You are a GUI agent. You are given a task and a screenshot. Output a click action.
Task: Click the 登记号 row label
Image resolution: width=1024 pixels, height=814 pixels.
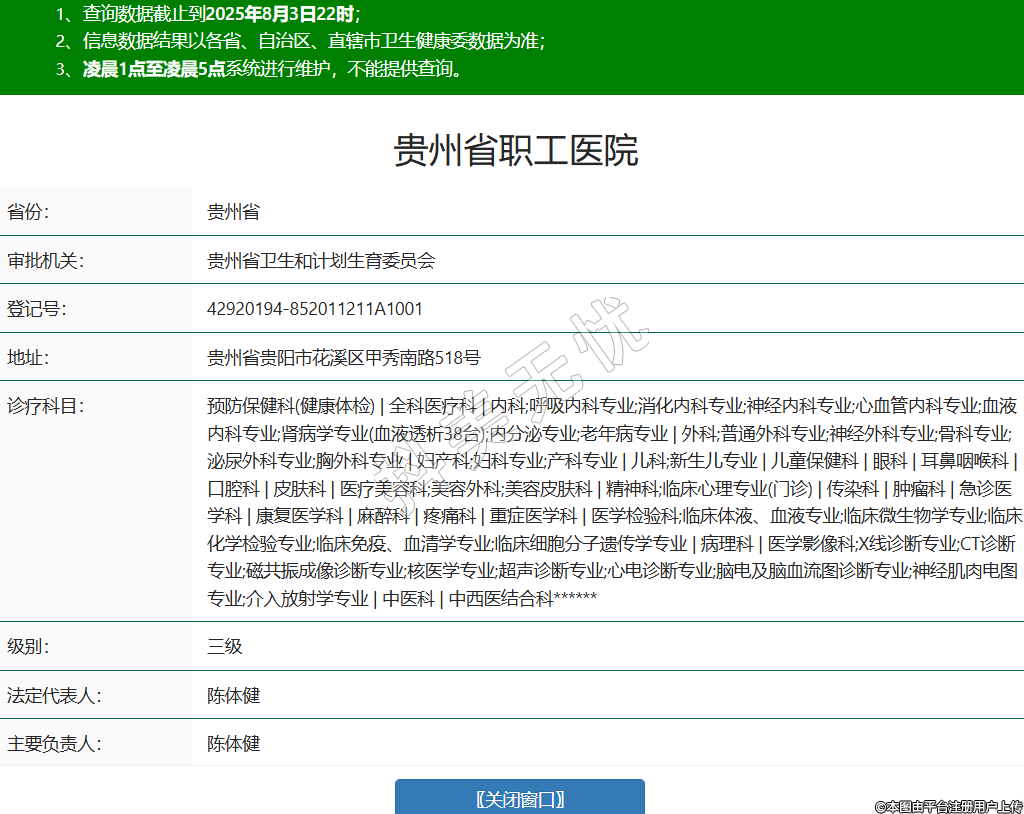click(36, 309)
